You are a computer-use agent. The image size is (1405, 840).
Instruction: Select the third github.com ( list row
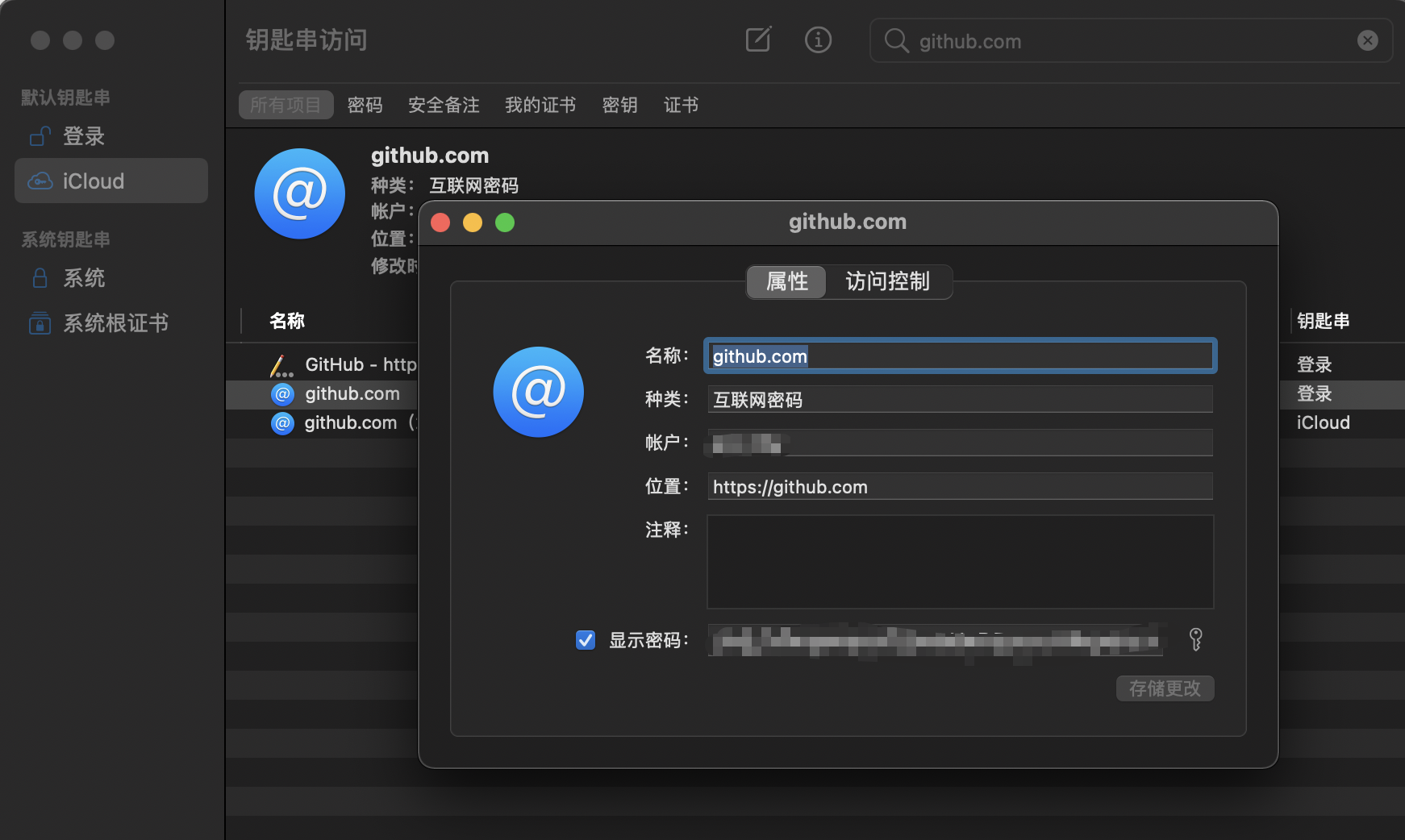coord(322,423)
